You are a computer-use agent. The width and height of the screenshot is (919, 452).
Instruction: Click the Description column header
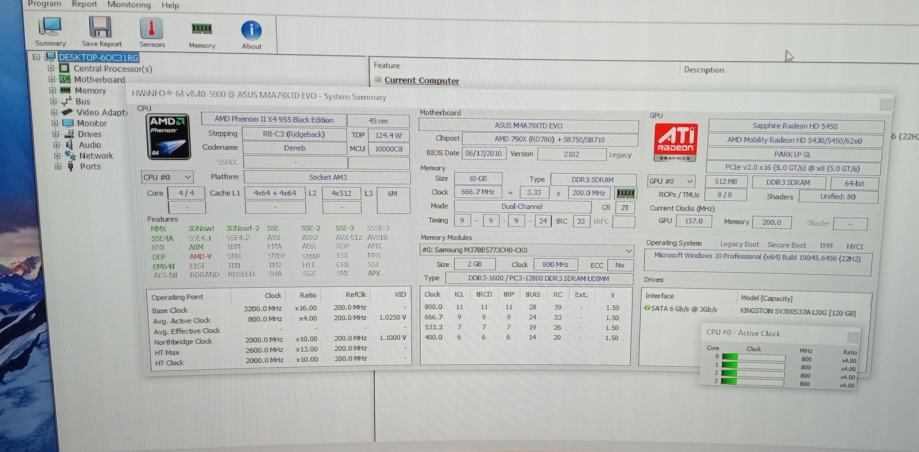[704, 70]
